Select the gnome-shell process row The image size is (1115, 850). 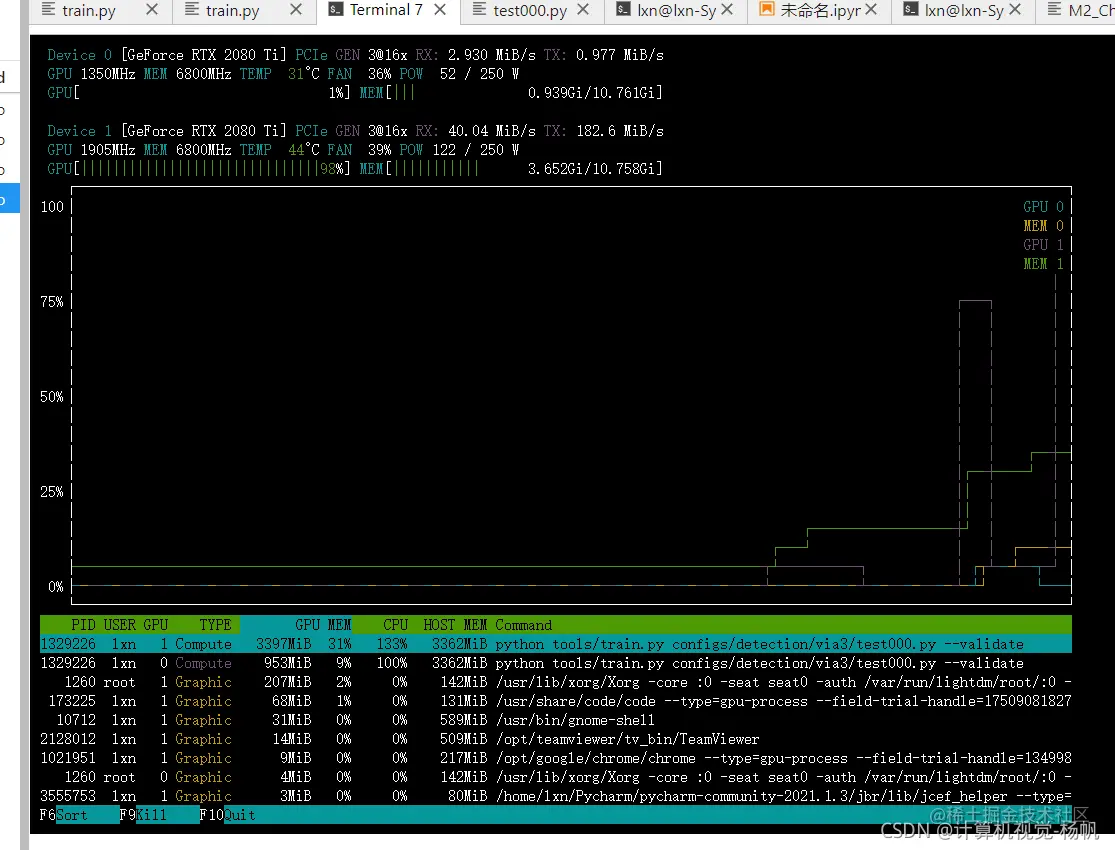(555, 721)
